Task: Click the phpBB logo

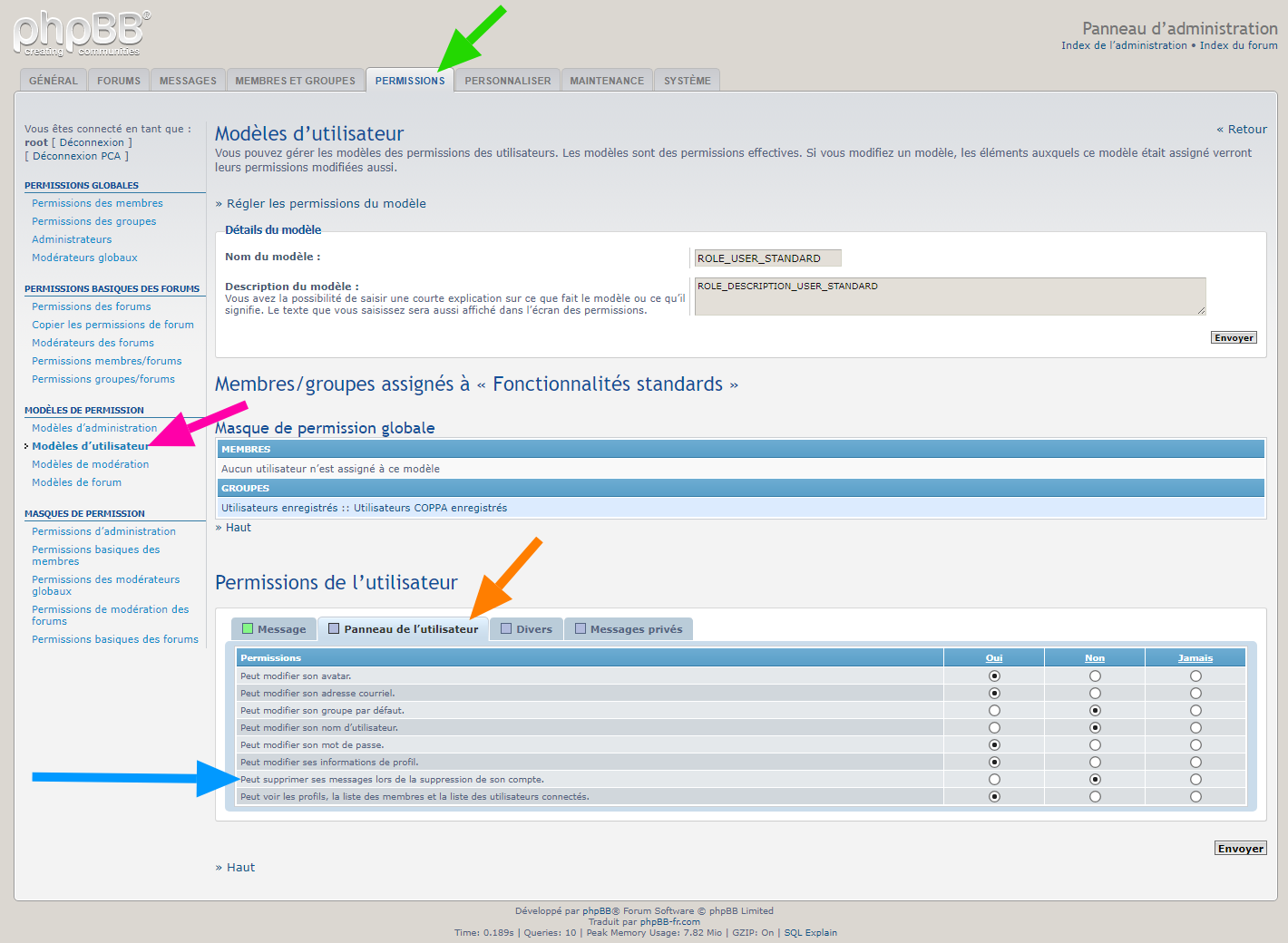Action: click(x=82, y=33)
